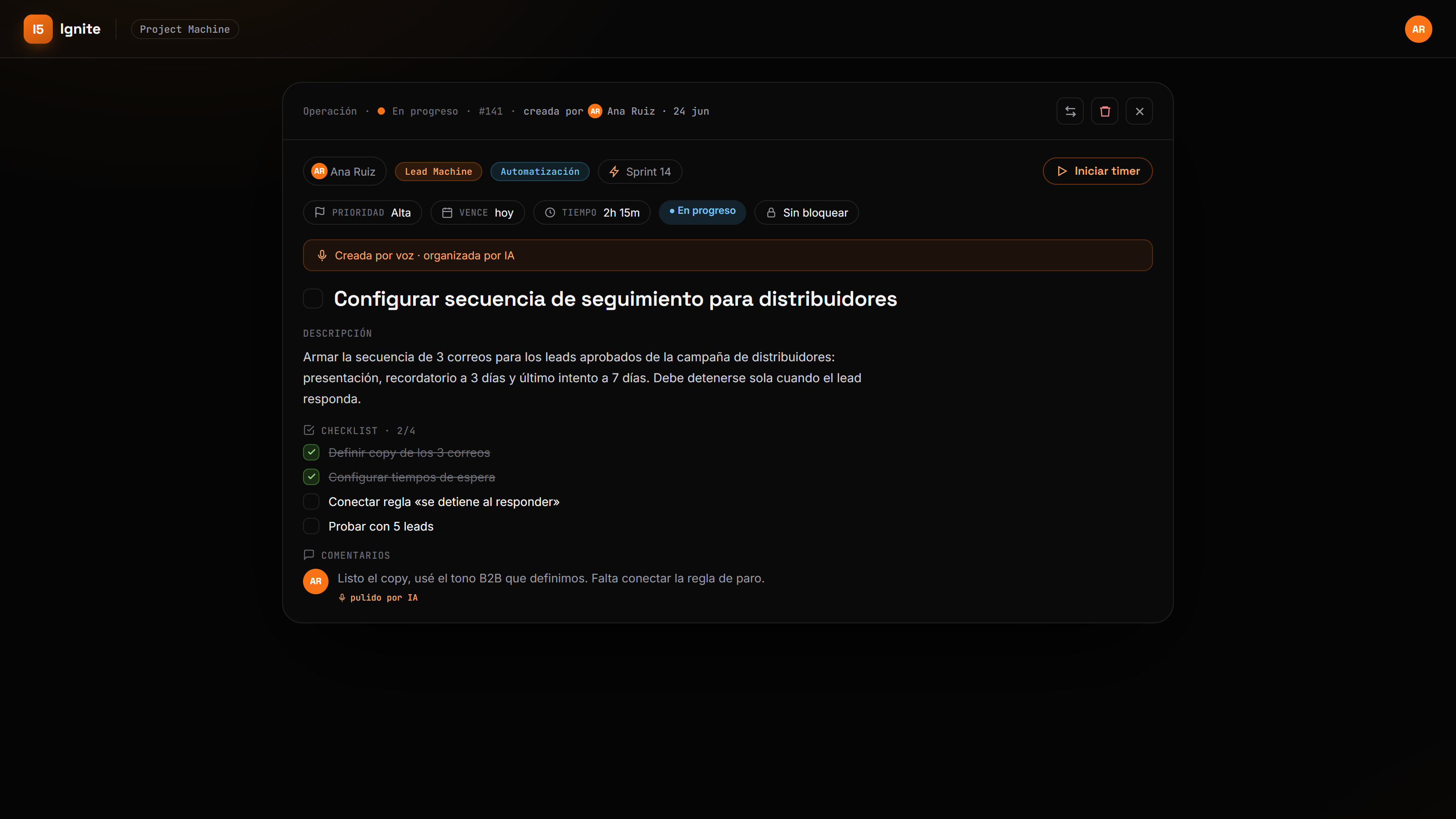
Task: Click the creator Ana Ruiz avatar in header
Action: (x=595, y=111)
